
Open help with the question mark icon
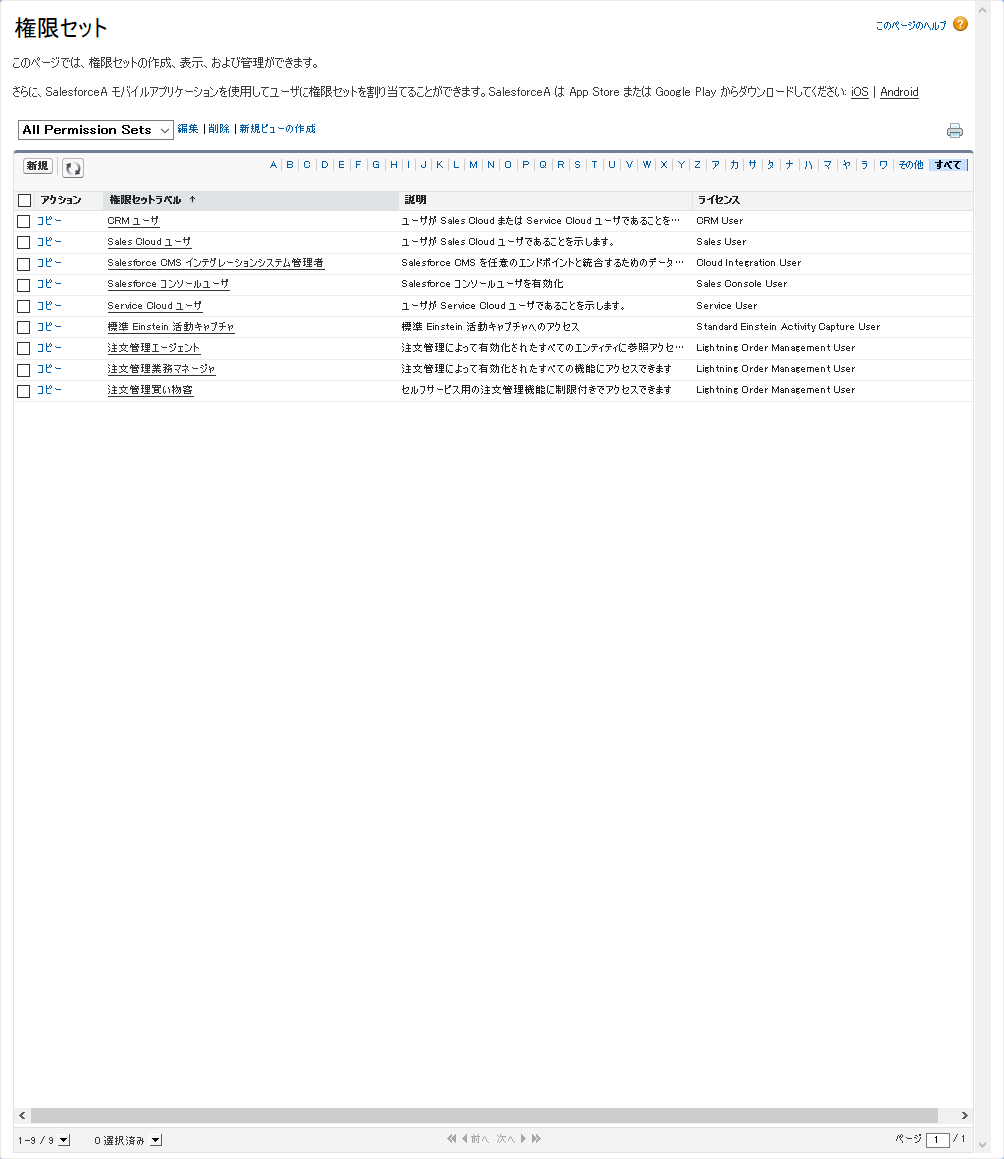[x=960, y=23]
